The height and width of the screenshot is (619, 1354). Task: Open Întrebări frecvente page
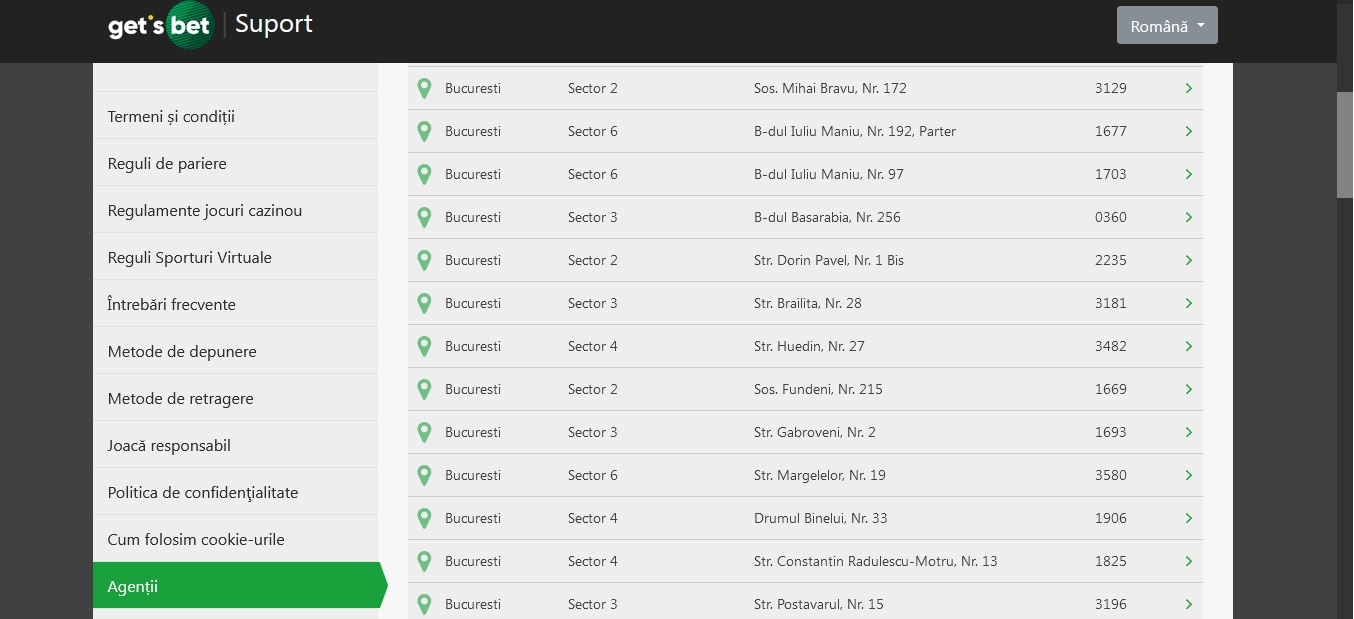point(235,304)
